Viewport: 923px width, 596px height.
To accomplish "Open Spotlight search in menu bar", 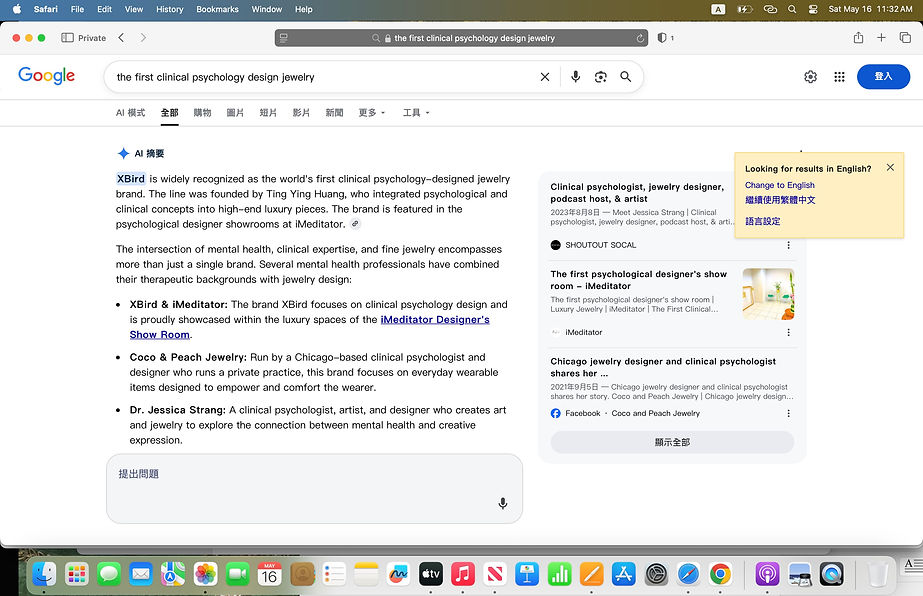I will (x=792, y=9).
